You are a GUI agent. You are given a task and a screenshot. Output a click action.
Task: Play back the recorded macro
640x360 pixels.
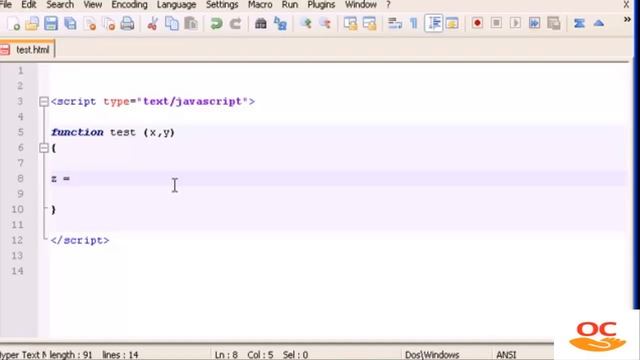pos(516,23)
